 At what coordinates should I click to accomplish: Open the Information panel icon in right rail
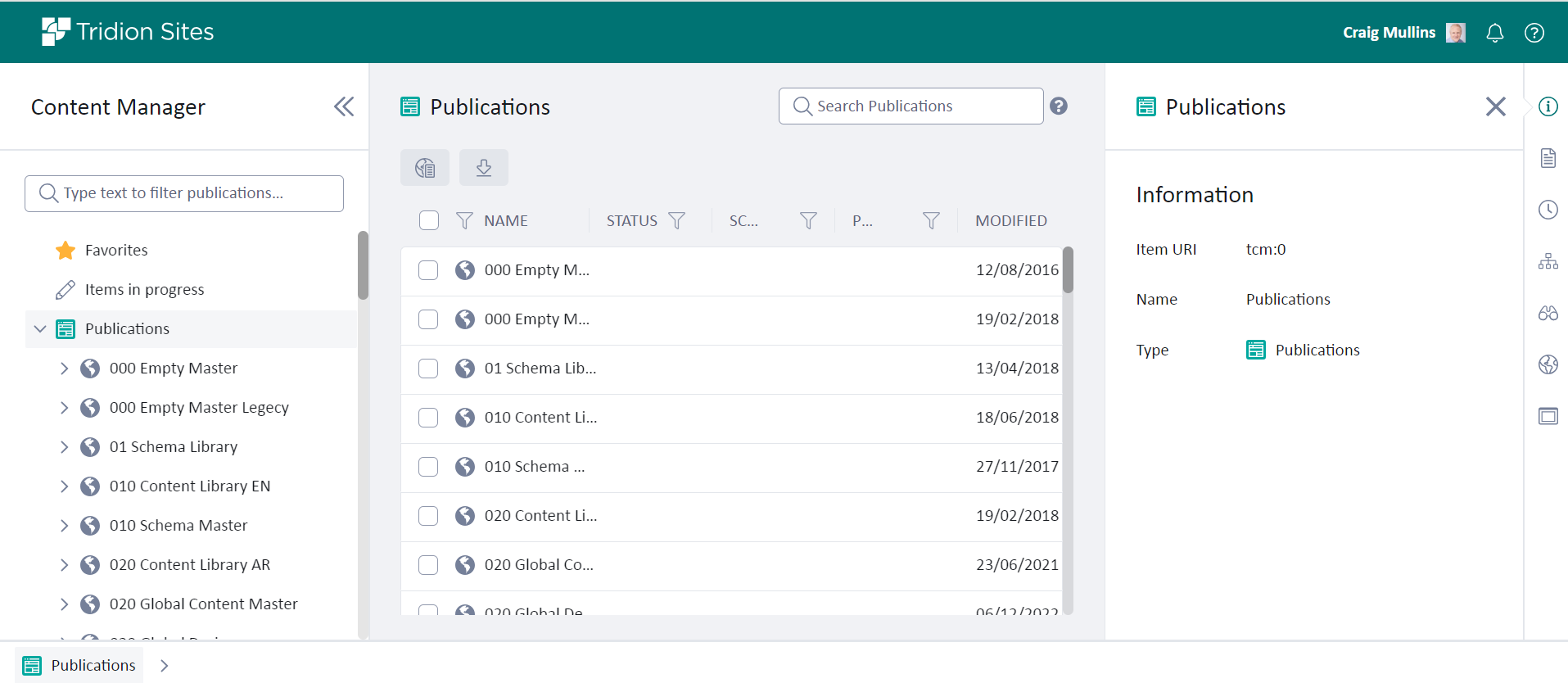coord(1548,106)
